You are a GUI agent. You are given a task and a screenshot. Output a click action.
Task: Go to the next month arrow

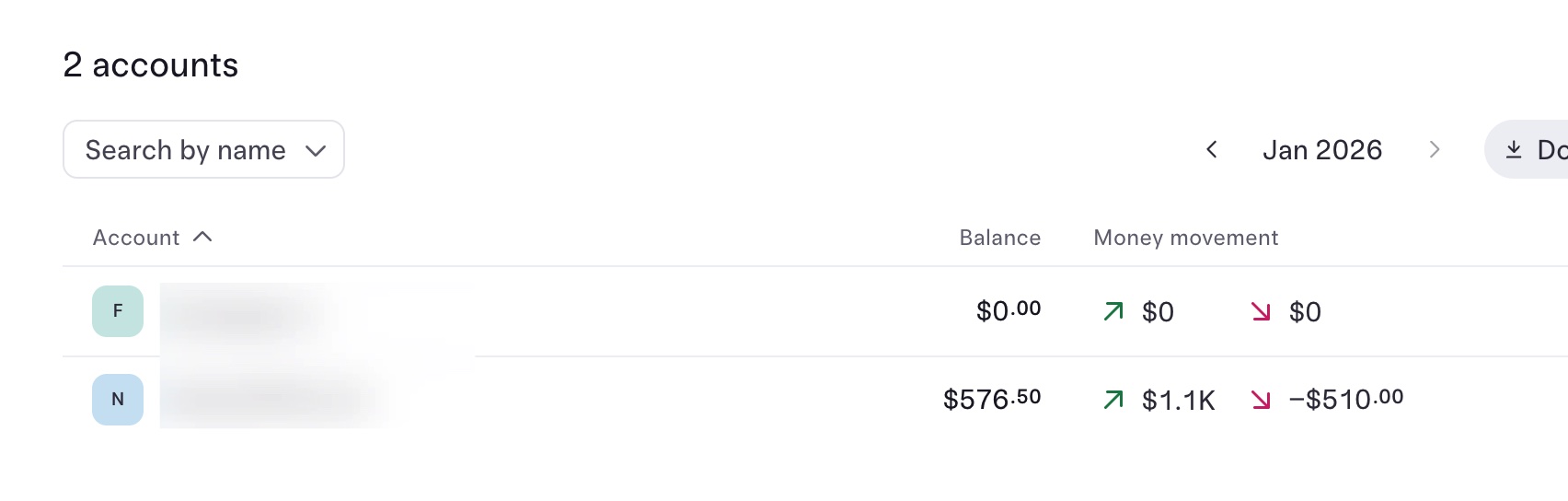point(1434,149)
